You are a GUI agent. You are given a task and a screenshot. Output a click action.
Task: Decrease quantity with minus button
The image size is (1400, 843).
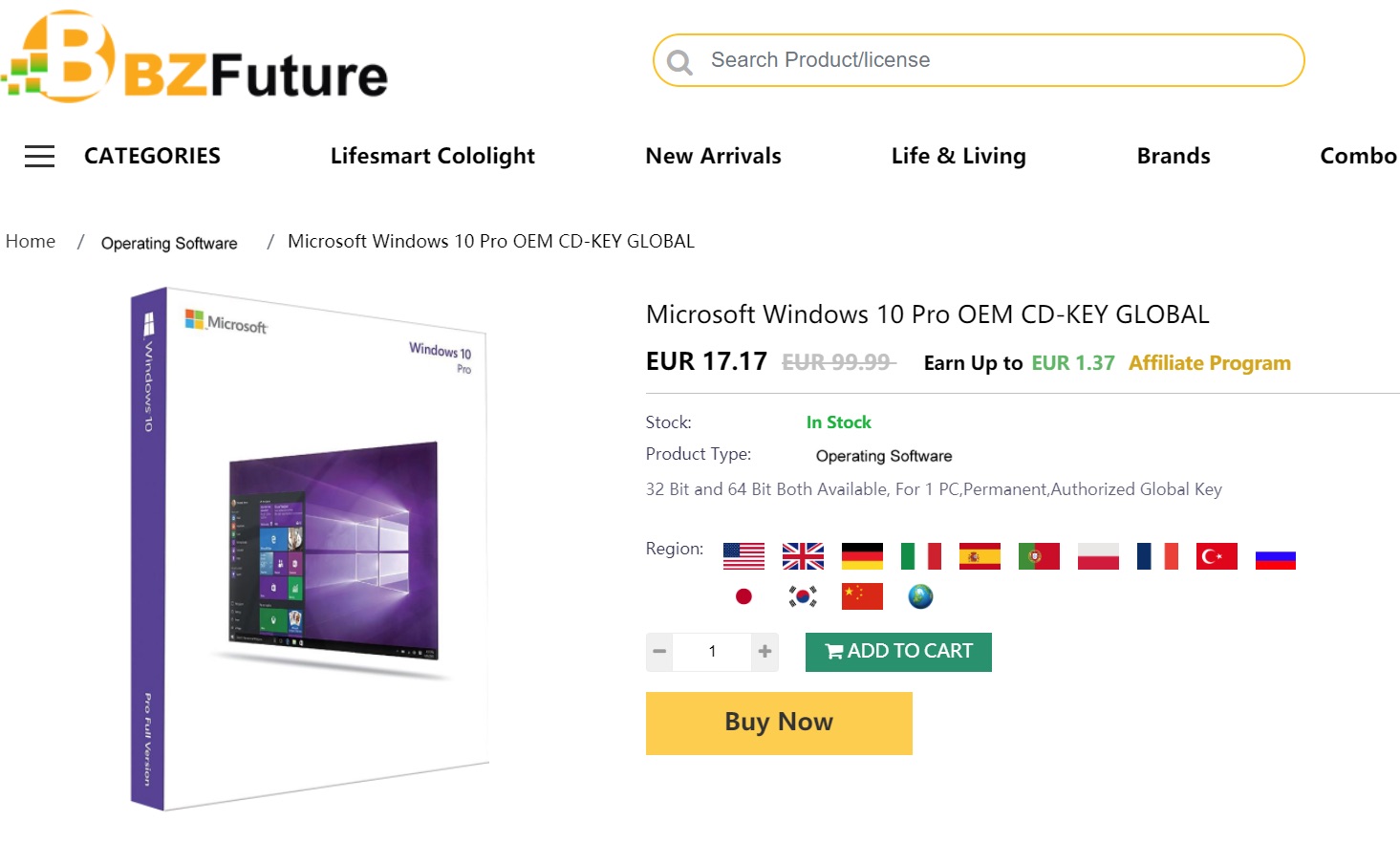pyautogui.click(x=659, y=652)
